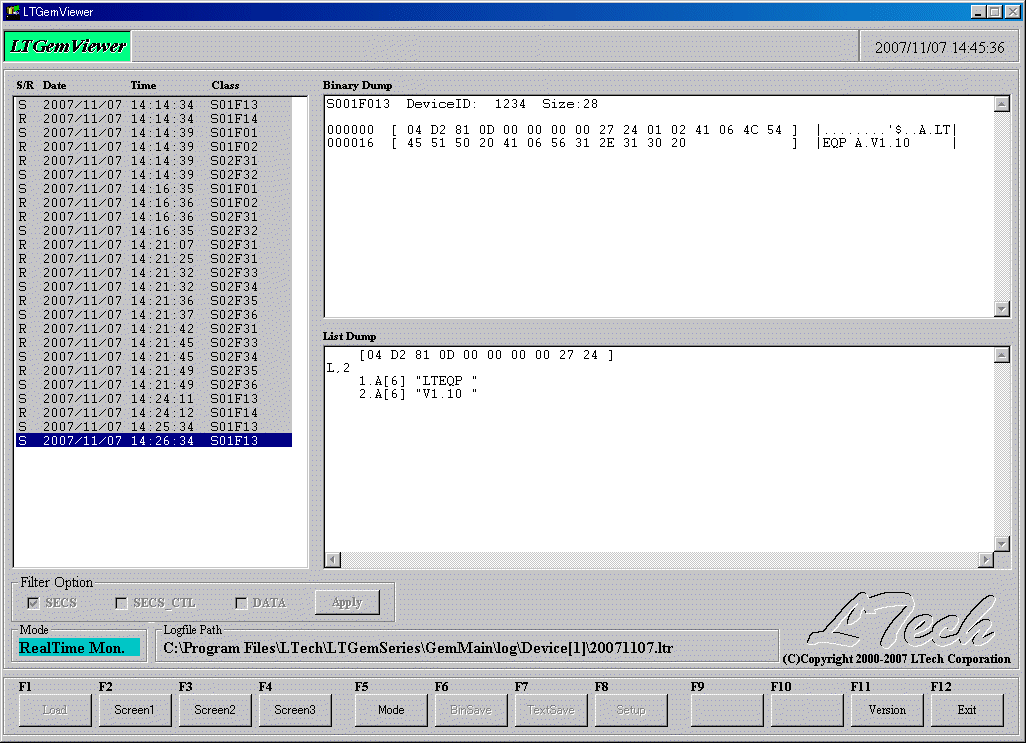Switch to Screen1 view
Screen dimensions: 1026x743
(135, 710)
